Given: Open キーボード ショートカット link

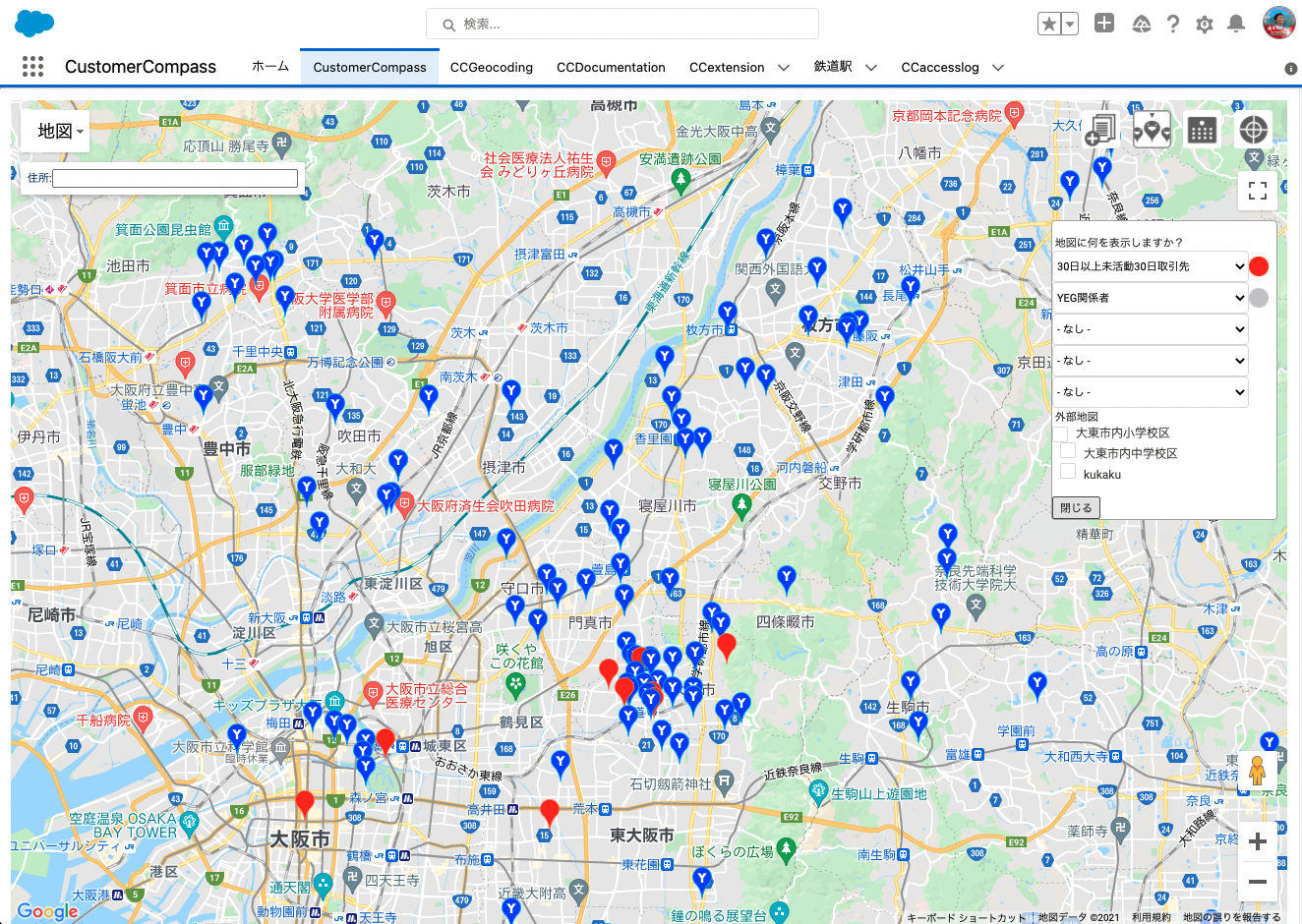Looking at the screenshot, I should click(x=965, y=917).
